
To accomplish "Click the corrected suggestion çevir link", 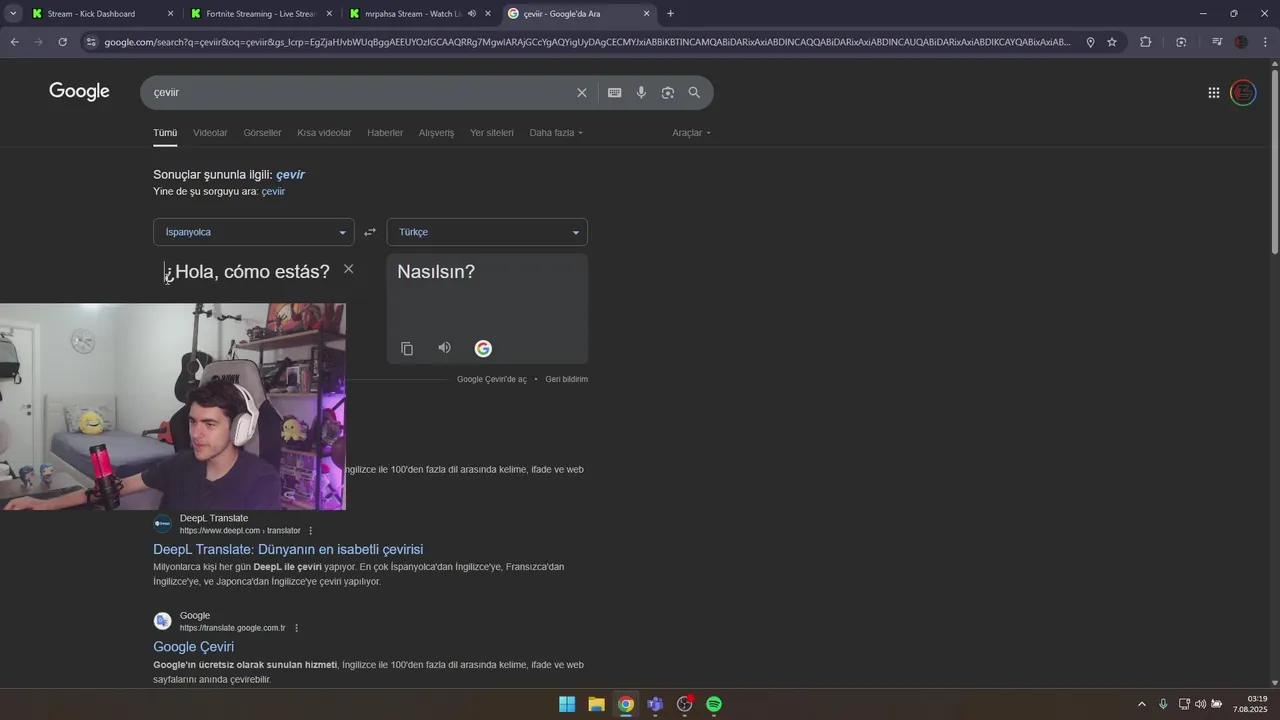I will coord(290,174).
